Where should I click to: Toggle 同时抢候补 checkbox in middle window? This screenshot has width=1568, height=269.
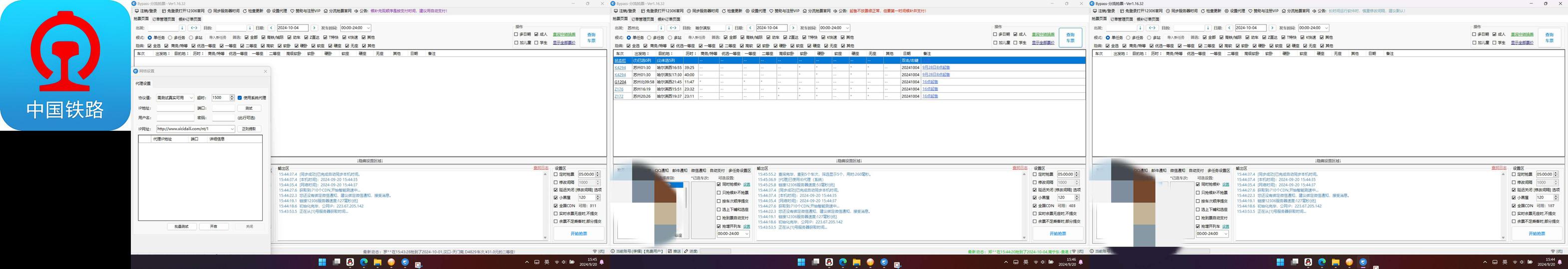point(719,184)
